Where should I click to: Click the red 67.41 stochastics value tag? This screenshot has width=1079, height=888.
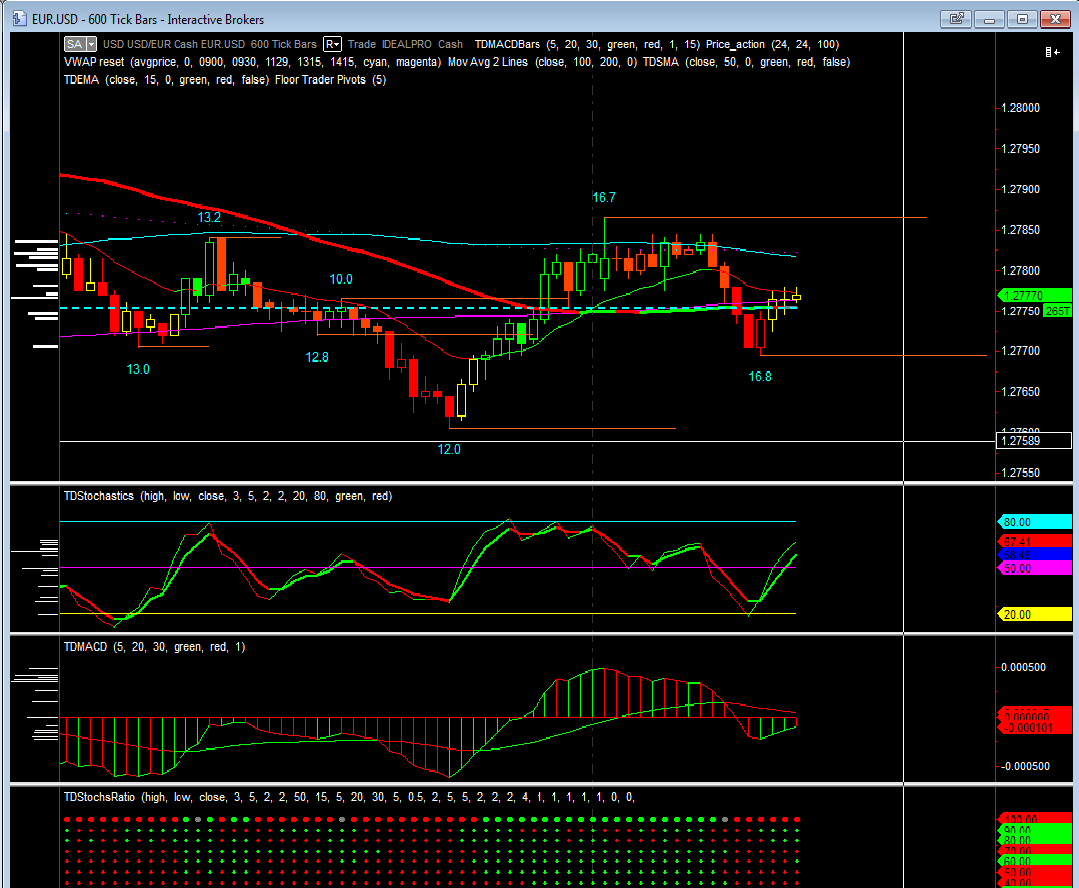[x=1034, y=541]
